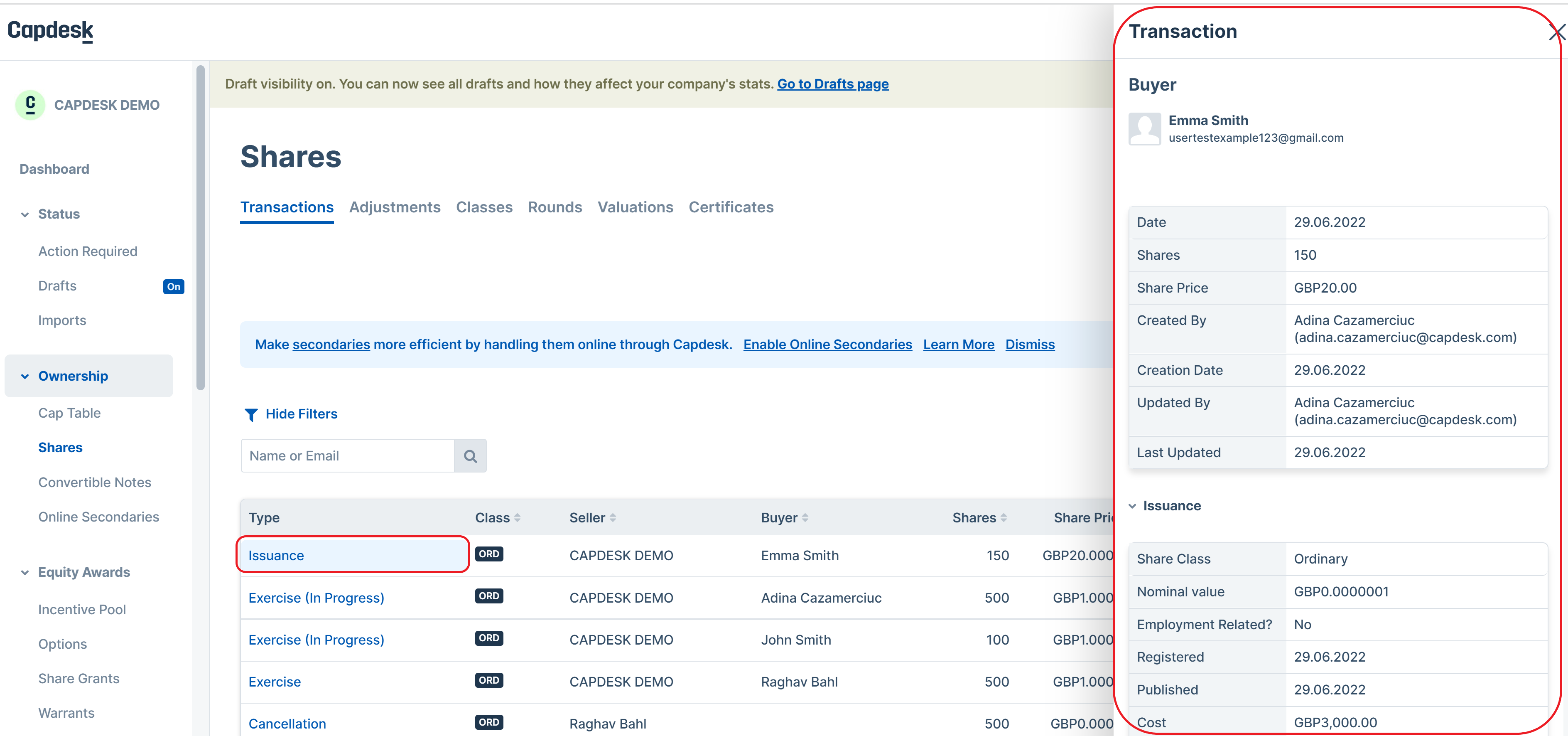Open the Rounds tab
The image size is (1568, 736).
click(555, 207)
